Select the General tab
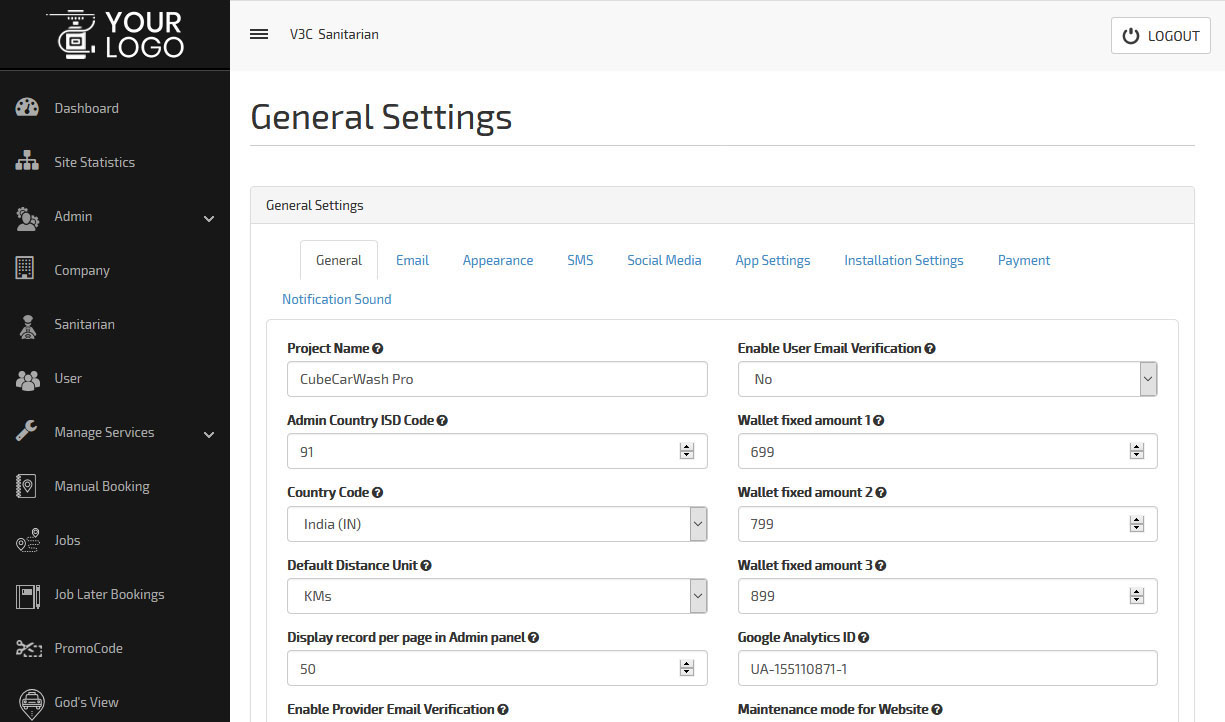This screenshot has width=1225, height=722. point(339,260)
